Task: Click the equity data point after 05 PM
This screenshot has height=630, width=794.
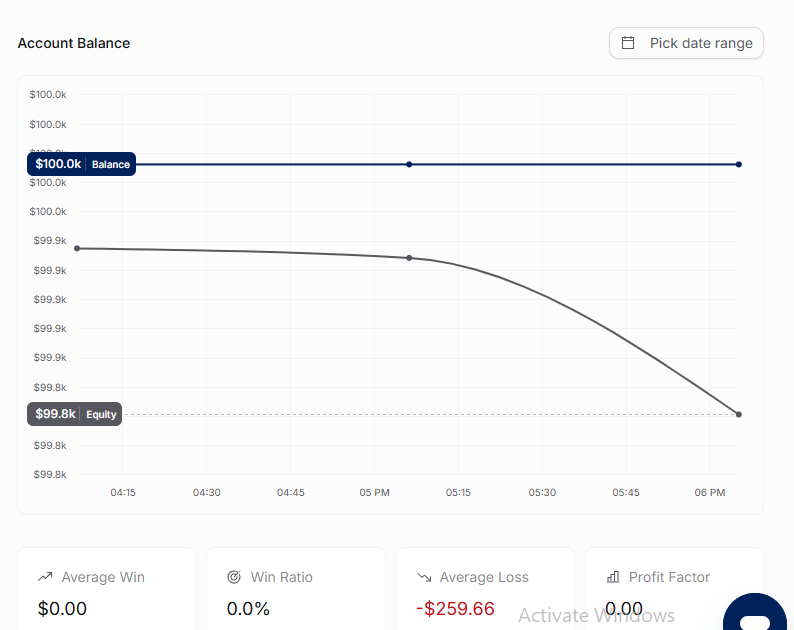Action: [409, 258]
